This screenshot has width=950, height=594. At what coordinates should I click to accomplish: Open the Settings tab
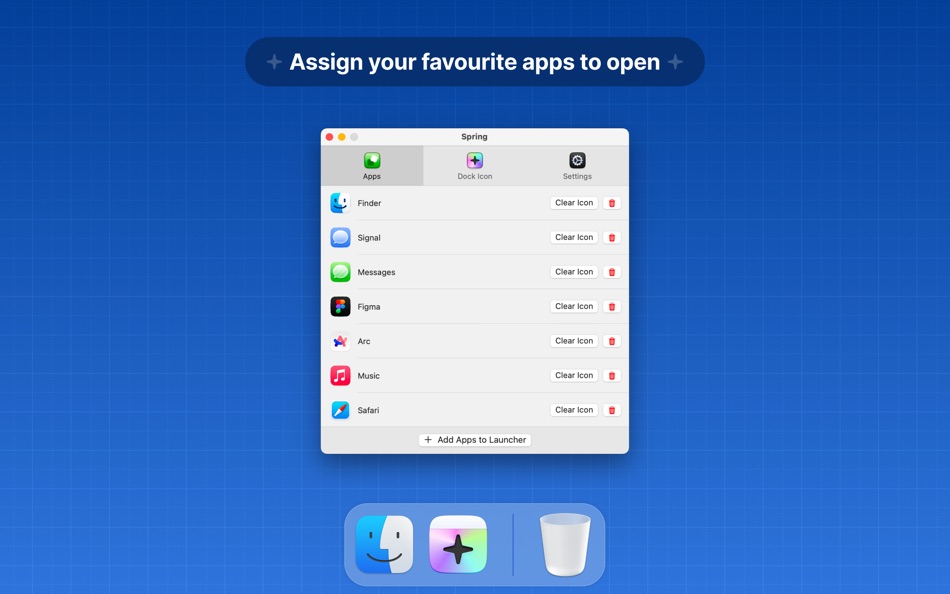577,165
